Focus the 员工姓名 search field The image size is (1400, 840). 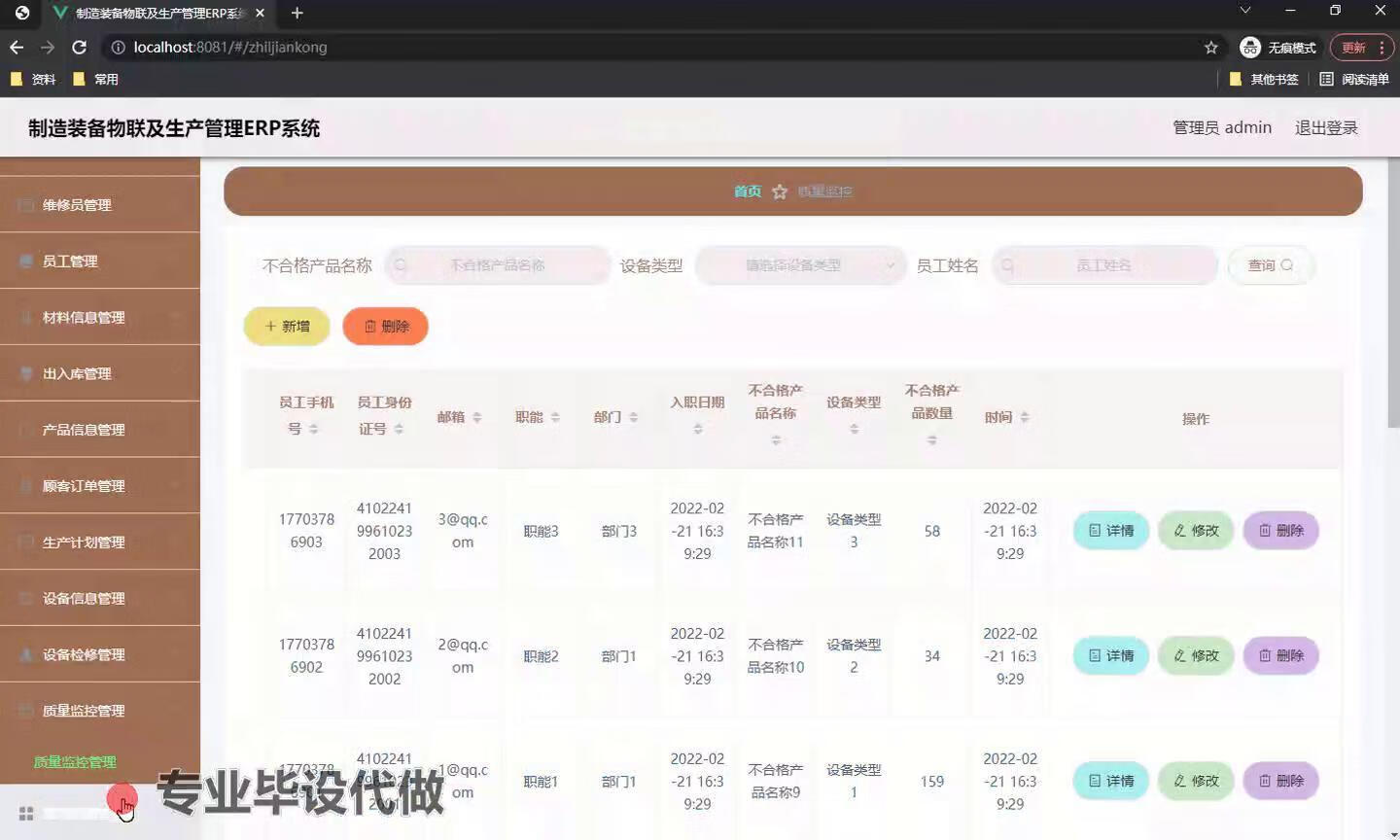click(x=1104, y=265)
